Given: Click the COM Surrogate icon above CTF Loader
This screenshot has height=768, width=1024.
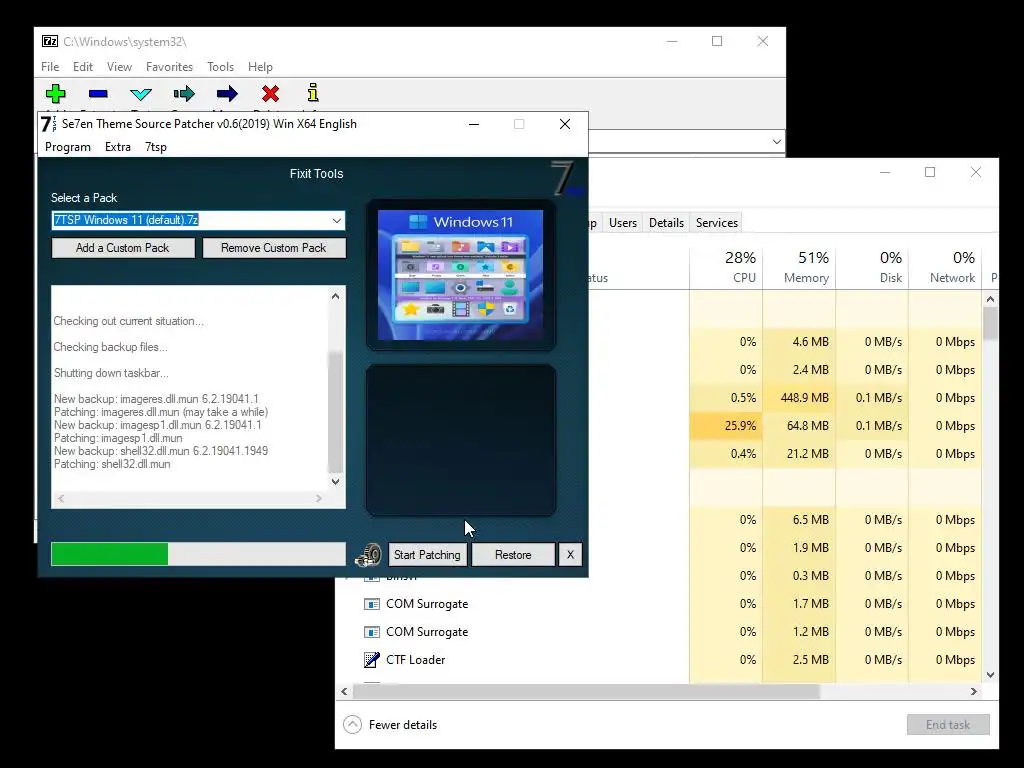Looking at the screenshot, I should pos(372,632).
